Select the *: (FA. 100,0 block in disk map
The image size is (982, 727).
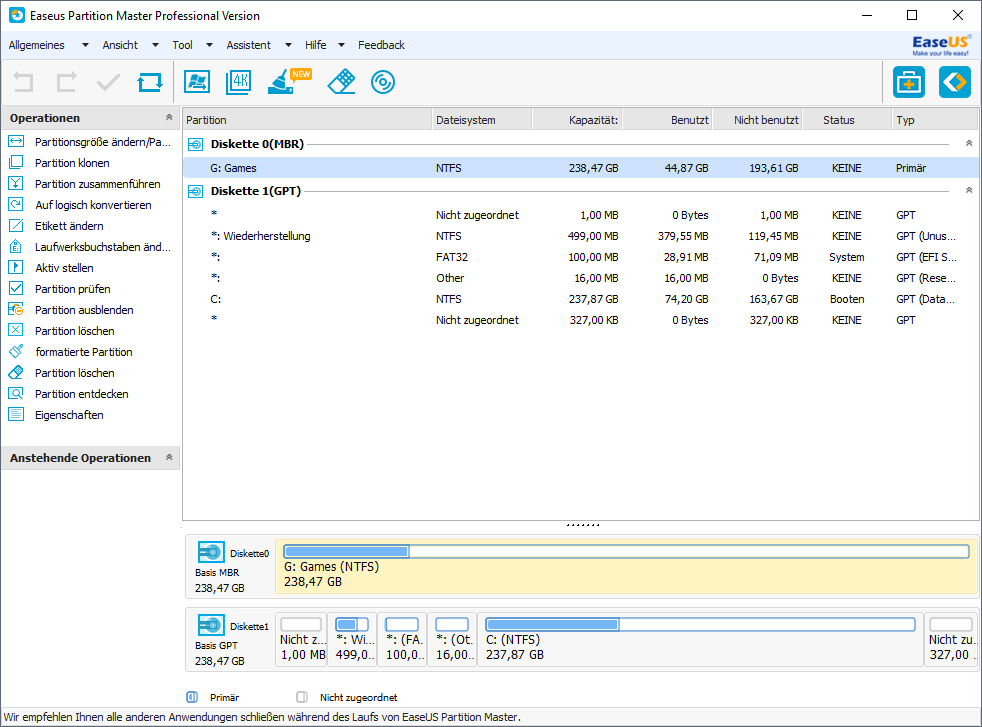(402, 639)
